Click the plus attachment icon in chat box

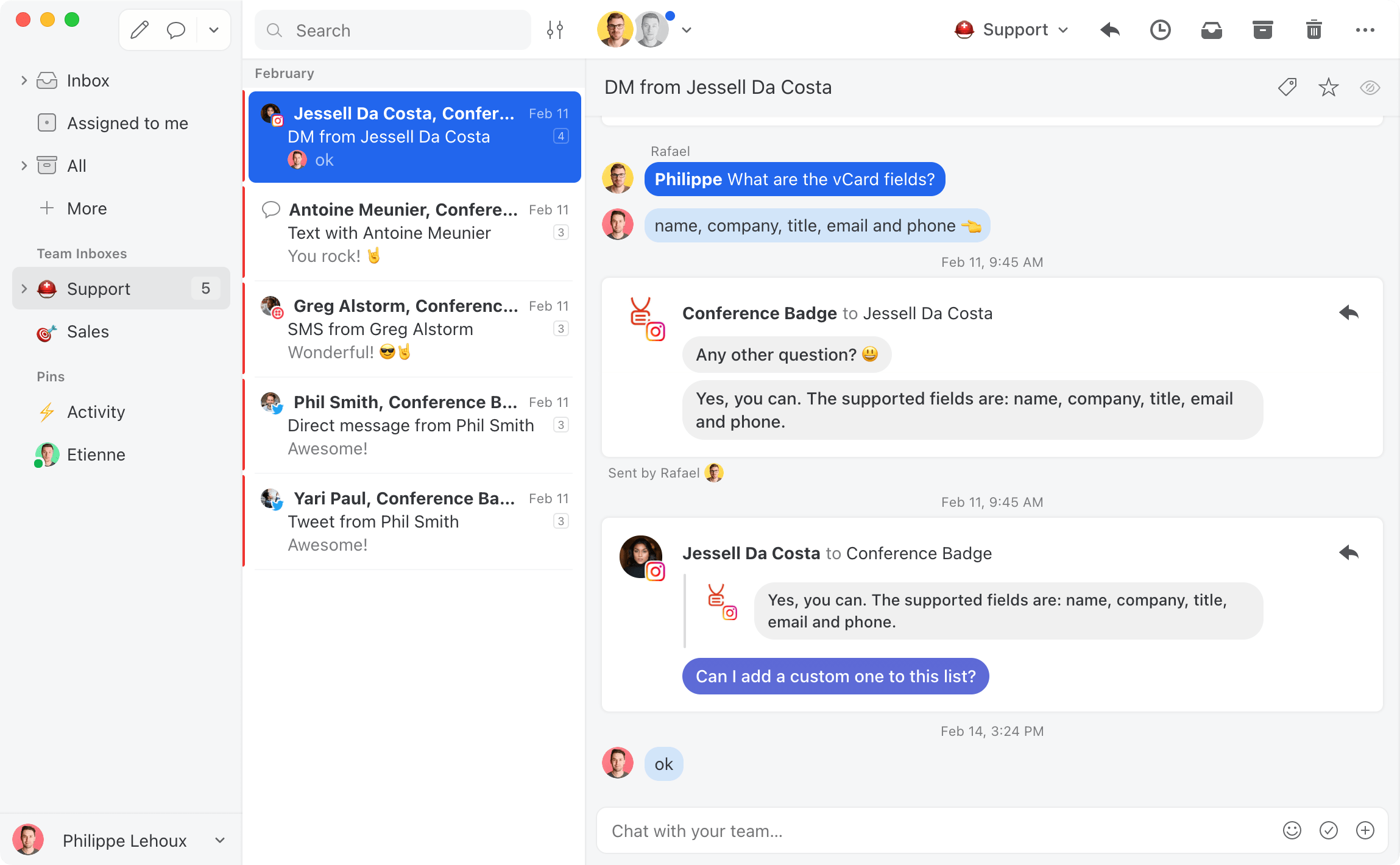coord(1365,830)
